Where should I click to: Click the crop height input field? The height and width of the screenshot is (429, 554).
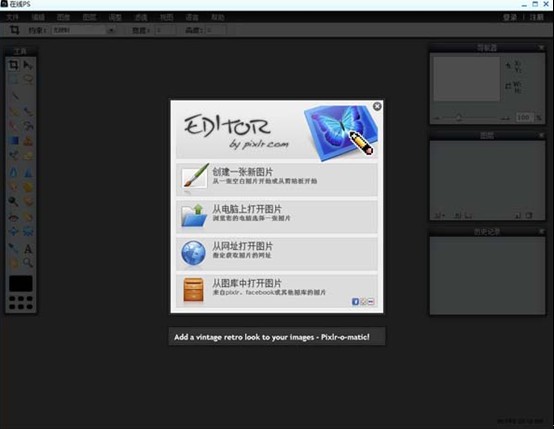click(x=216, y=30)
